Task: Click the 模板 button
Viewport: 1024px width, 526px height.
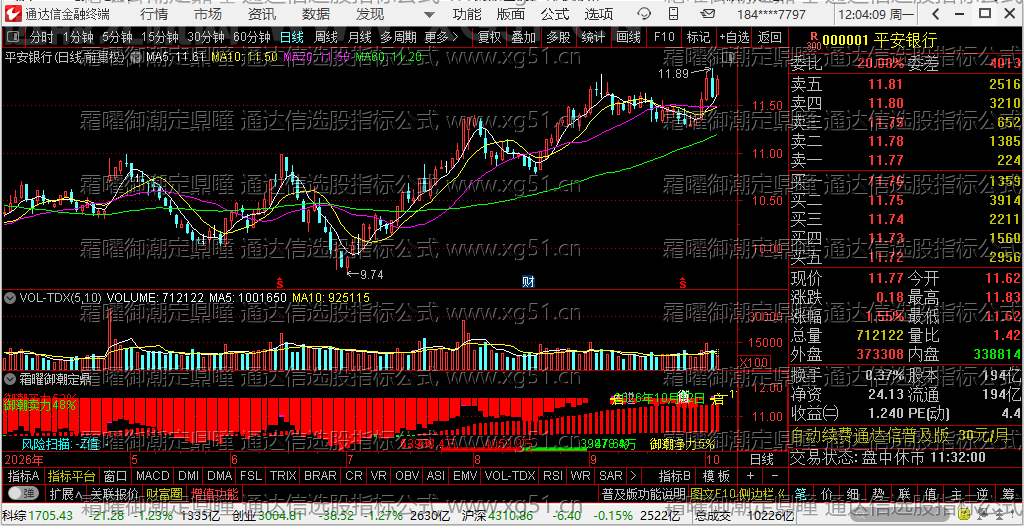Action: 717,476
